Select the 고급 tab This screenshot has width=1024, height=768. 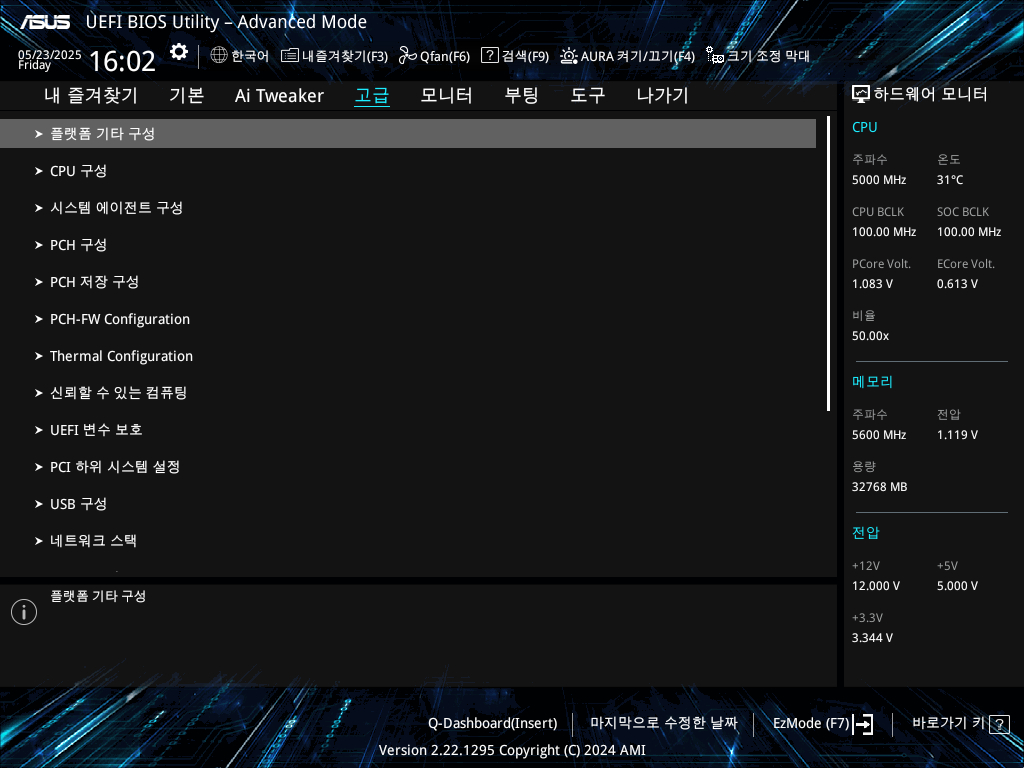click(372, 95)
